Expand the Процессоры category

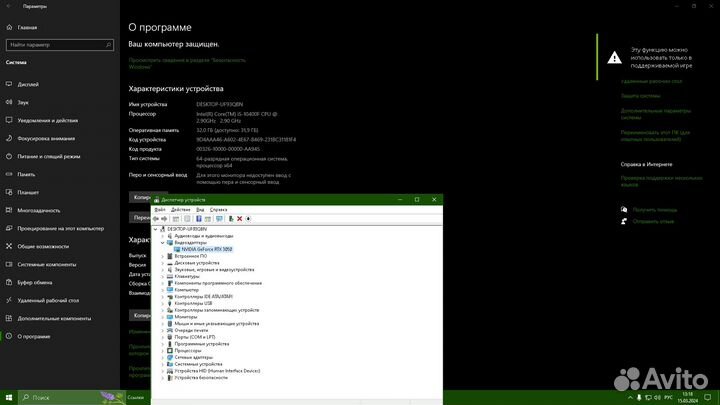pos(163,351)
